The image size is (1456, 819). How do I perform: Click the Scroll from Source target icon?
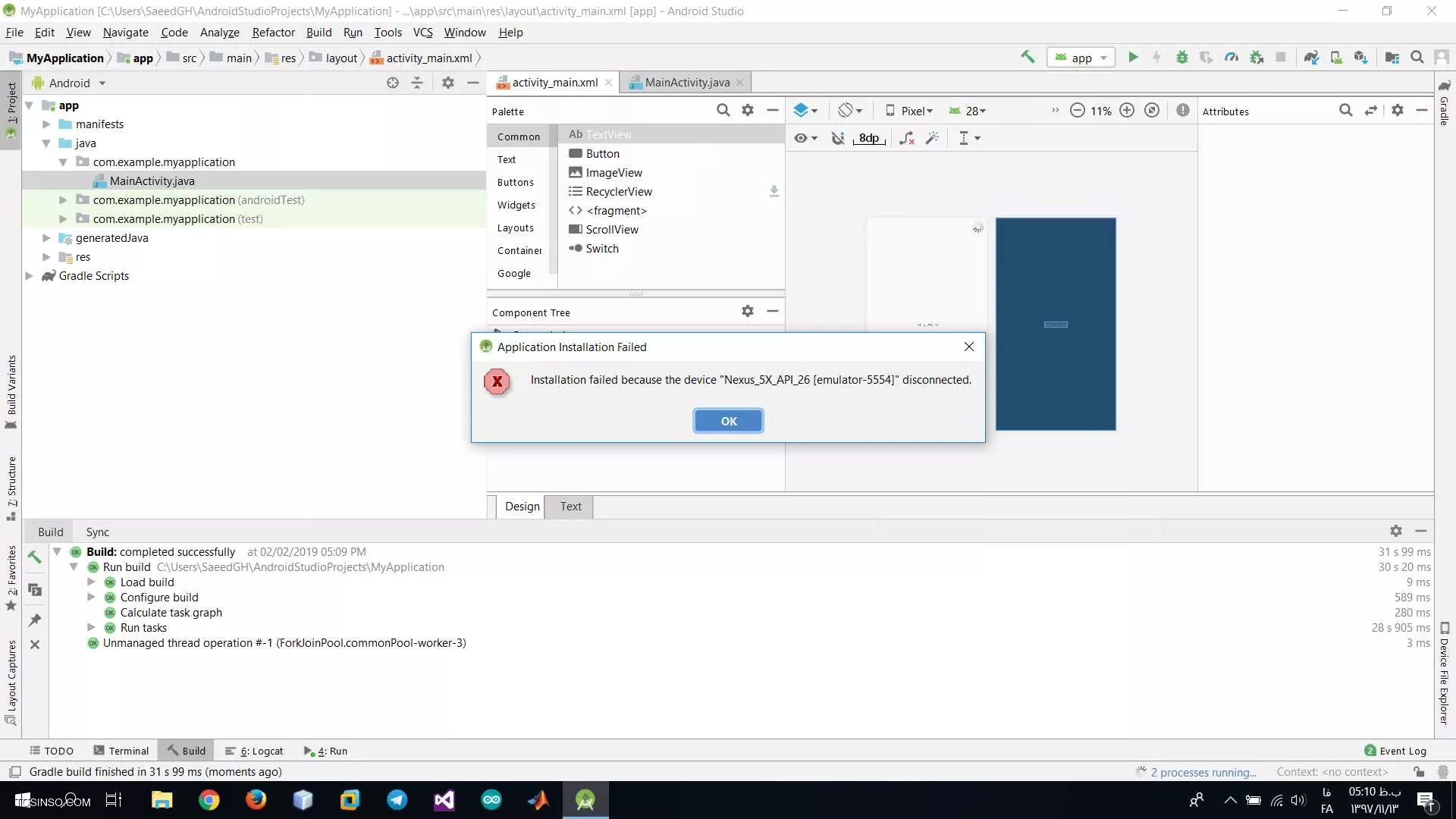(x=393, y=83)
